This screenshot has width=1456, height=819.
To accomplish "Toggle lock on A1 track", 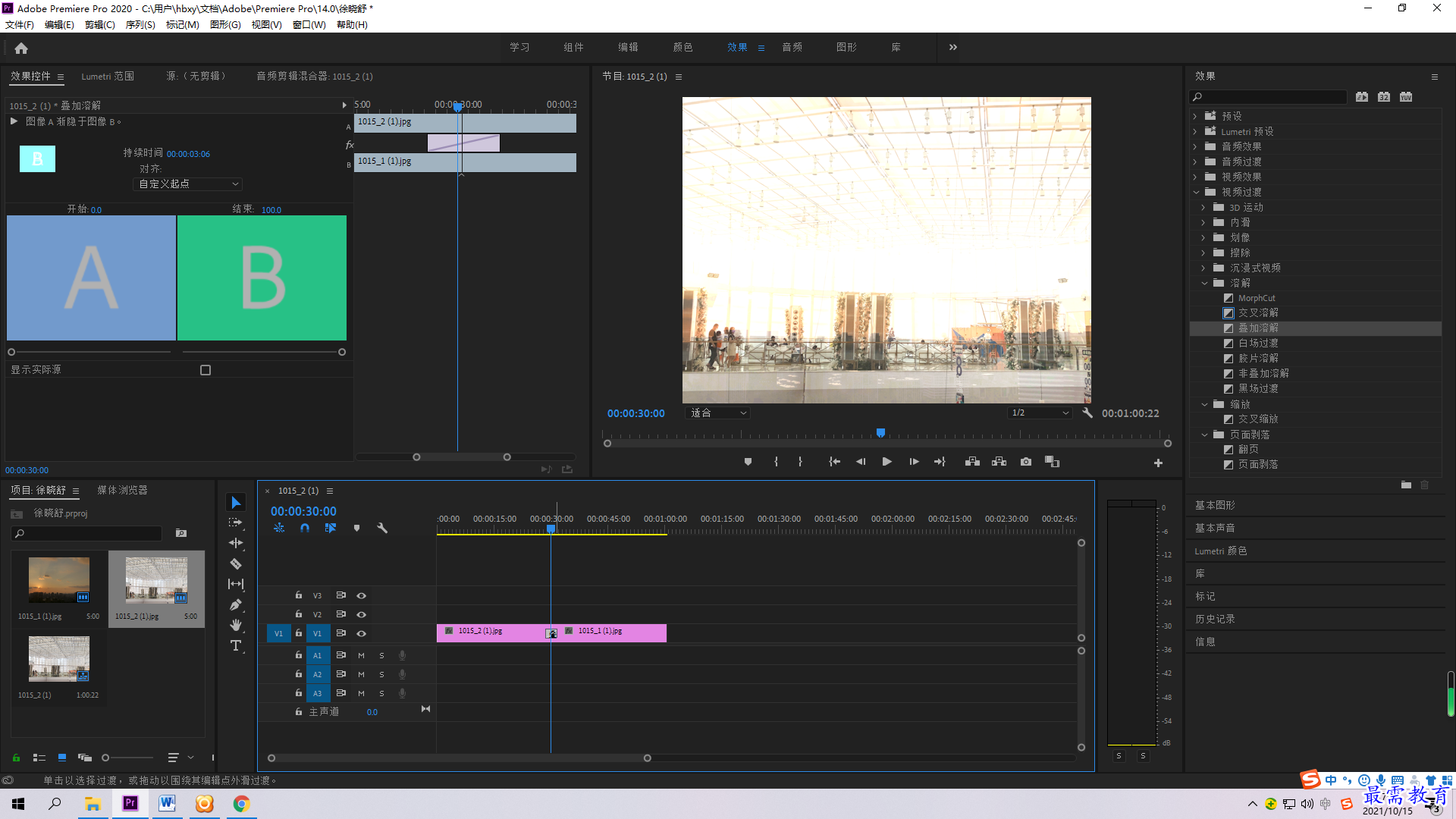I will click(x=299, y=655).
